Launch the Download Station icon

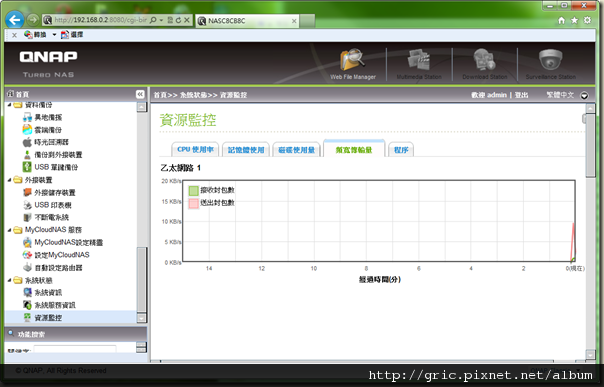pyautogui.click(x=485, y=64)
